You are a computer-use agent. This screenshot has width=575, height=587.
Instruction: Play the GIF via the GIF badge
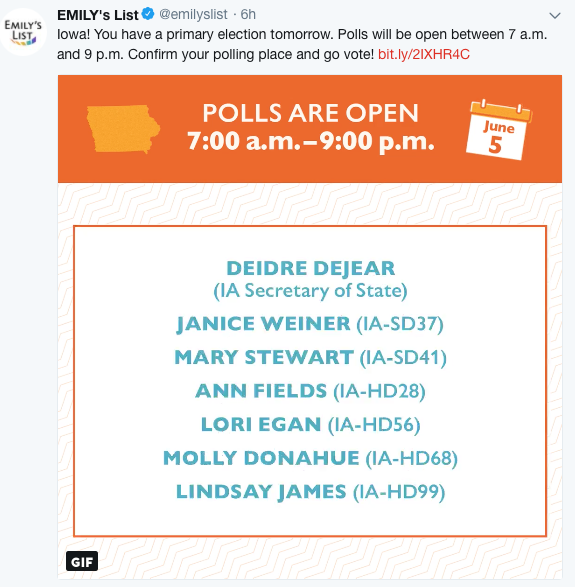pos(82,560)
